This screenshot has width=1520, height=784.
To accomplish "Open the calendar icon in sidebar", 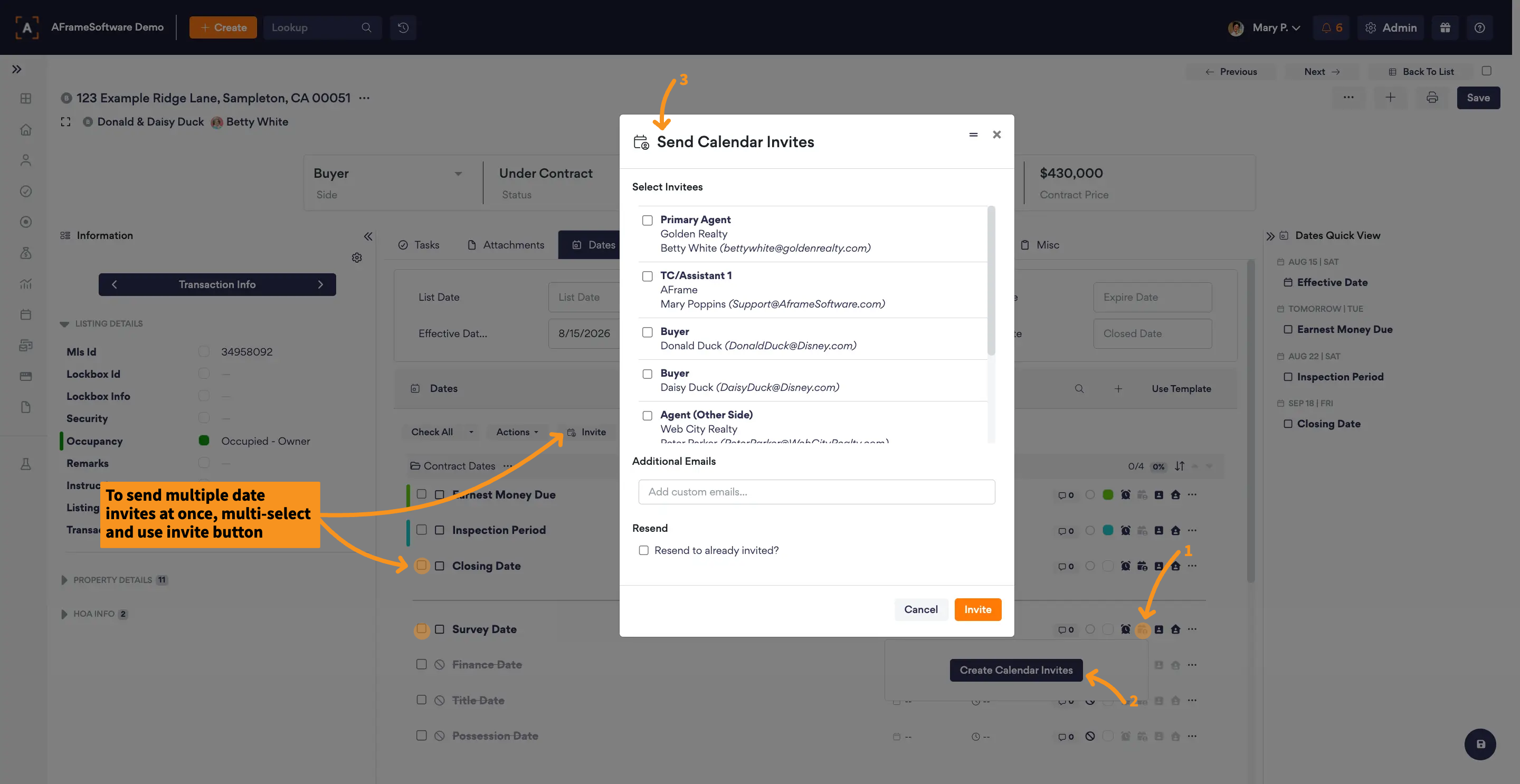I will [x=25, y=314].
